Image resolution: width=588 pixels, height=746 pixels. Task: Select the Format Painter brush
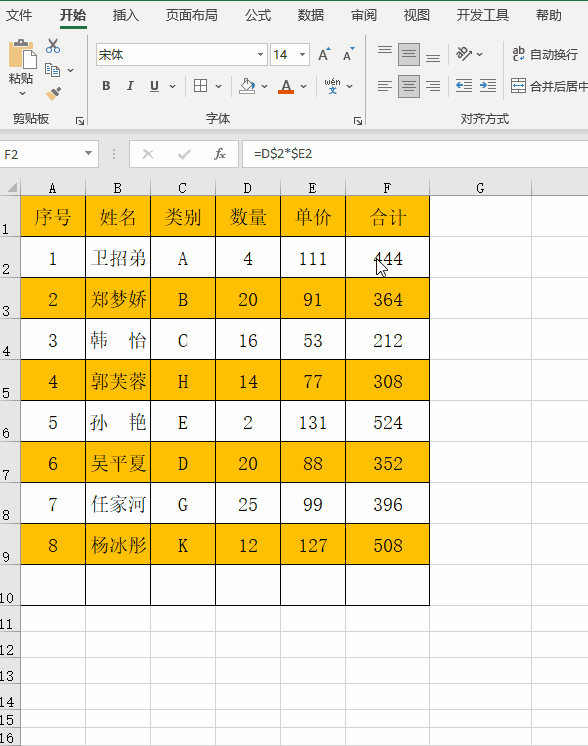click(x=53, y=93)
